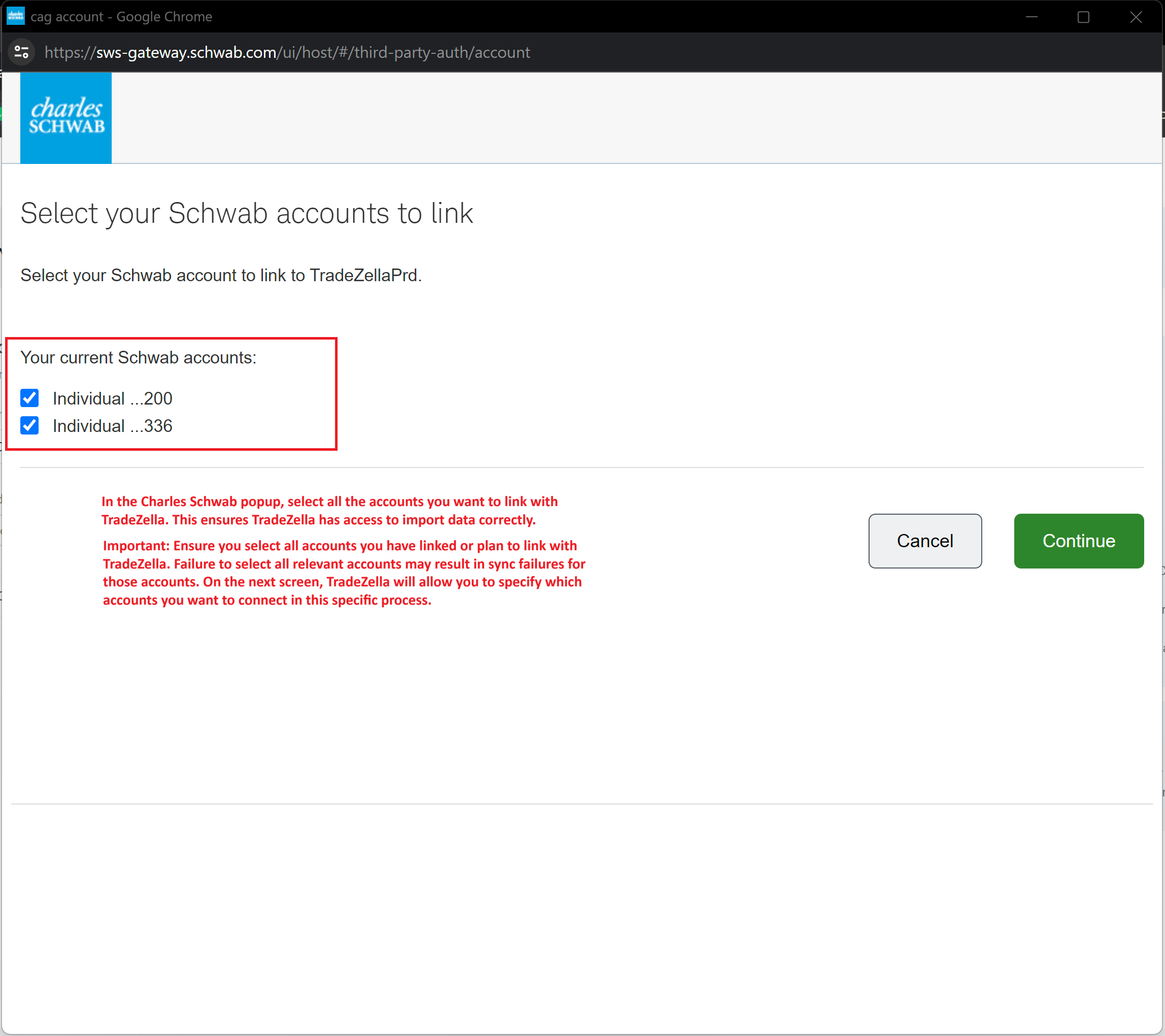This screenshot has height=1036, width=1165.
Task: Click the Individual ...200 account label
Action: (x=112, y=398)
